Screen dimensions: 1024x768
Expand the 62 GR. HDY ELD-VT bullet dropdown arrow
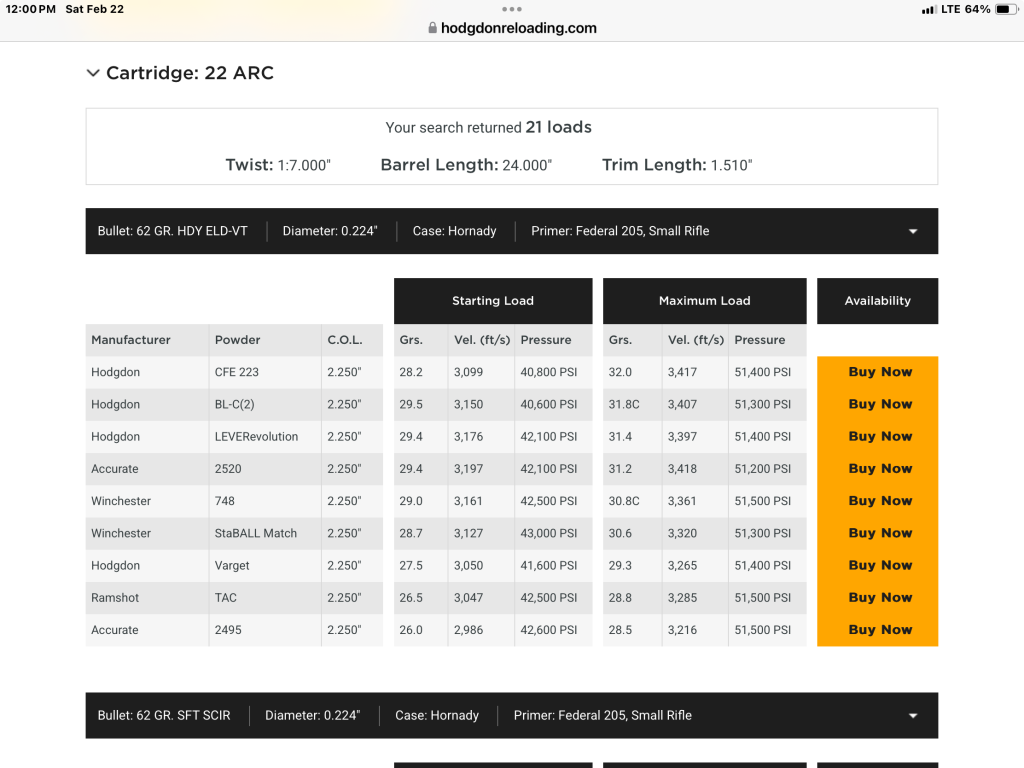[x=912, y=231]
